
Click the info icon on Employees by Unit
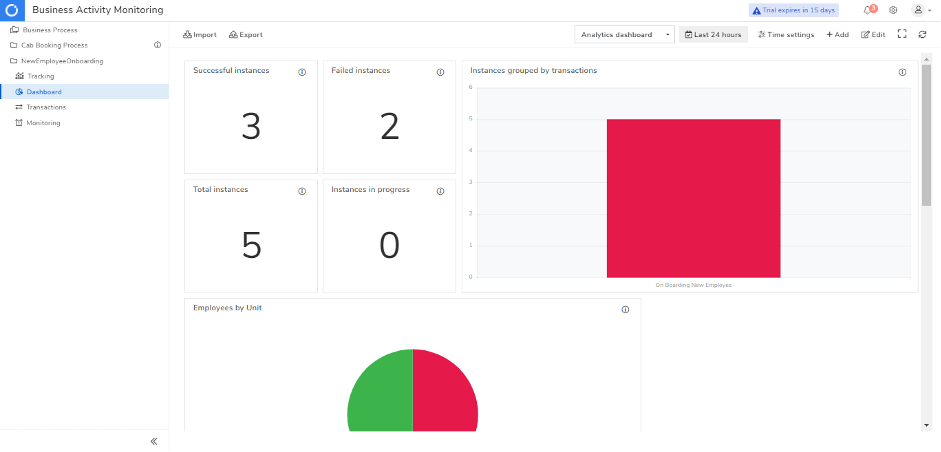click(x=625, y=310)
